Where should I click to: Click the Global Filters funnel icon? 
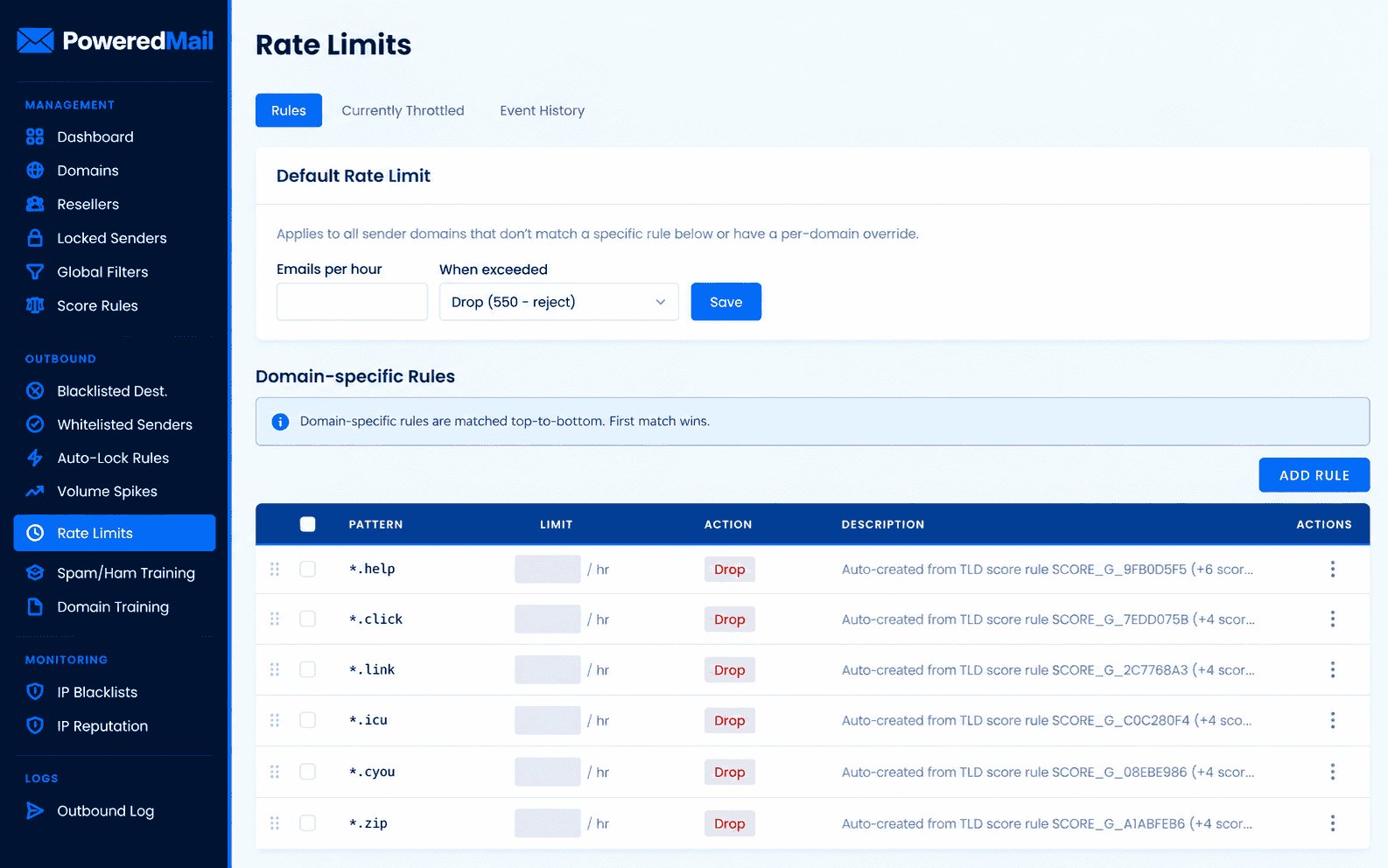35,272
